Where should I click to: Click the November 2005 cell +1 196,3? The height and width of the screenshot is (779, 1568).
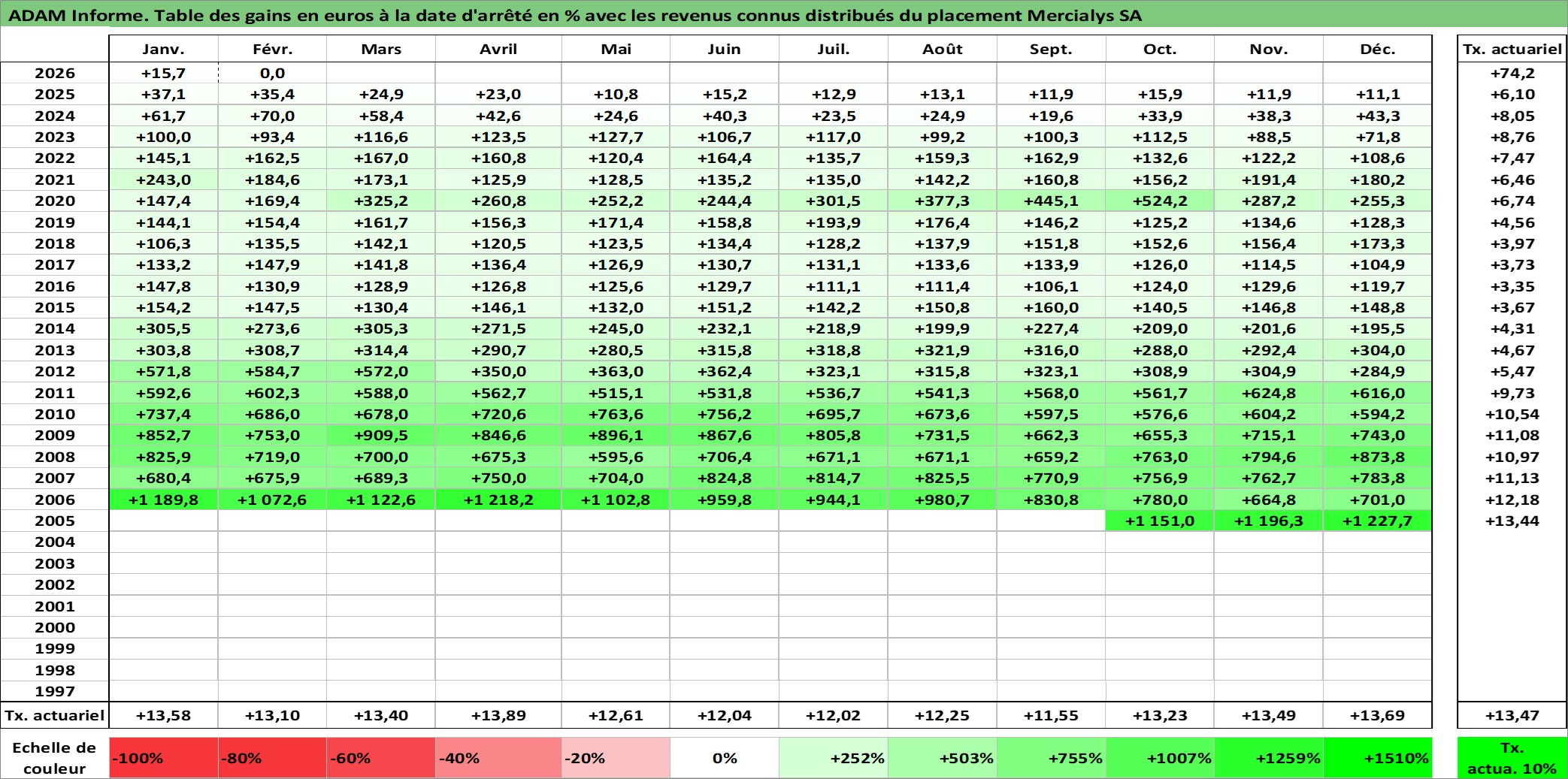tap(1269, 521)
